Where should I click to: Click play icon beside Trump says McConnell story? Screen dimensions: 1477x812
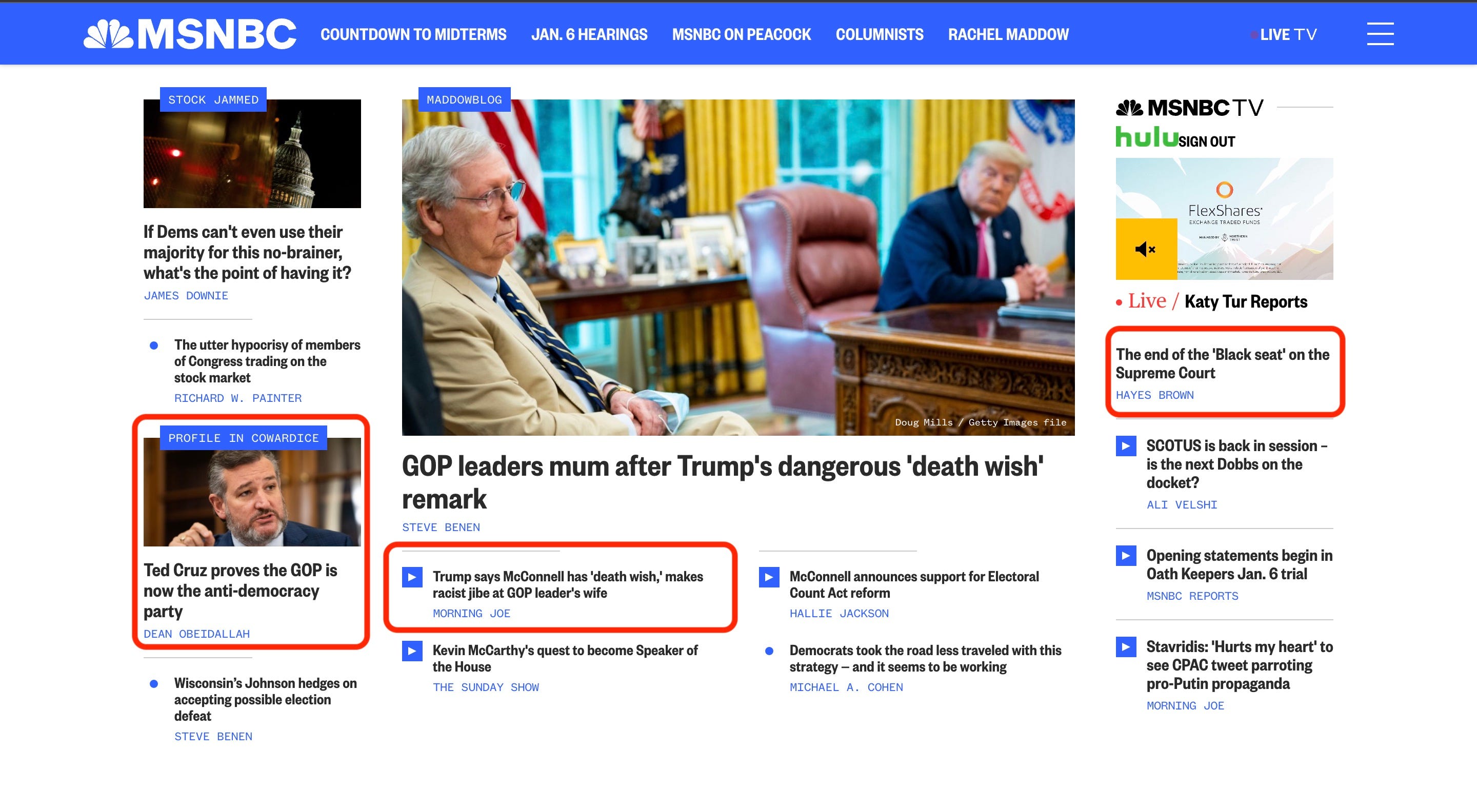click(412, 577)
